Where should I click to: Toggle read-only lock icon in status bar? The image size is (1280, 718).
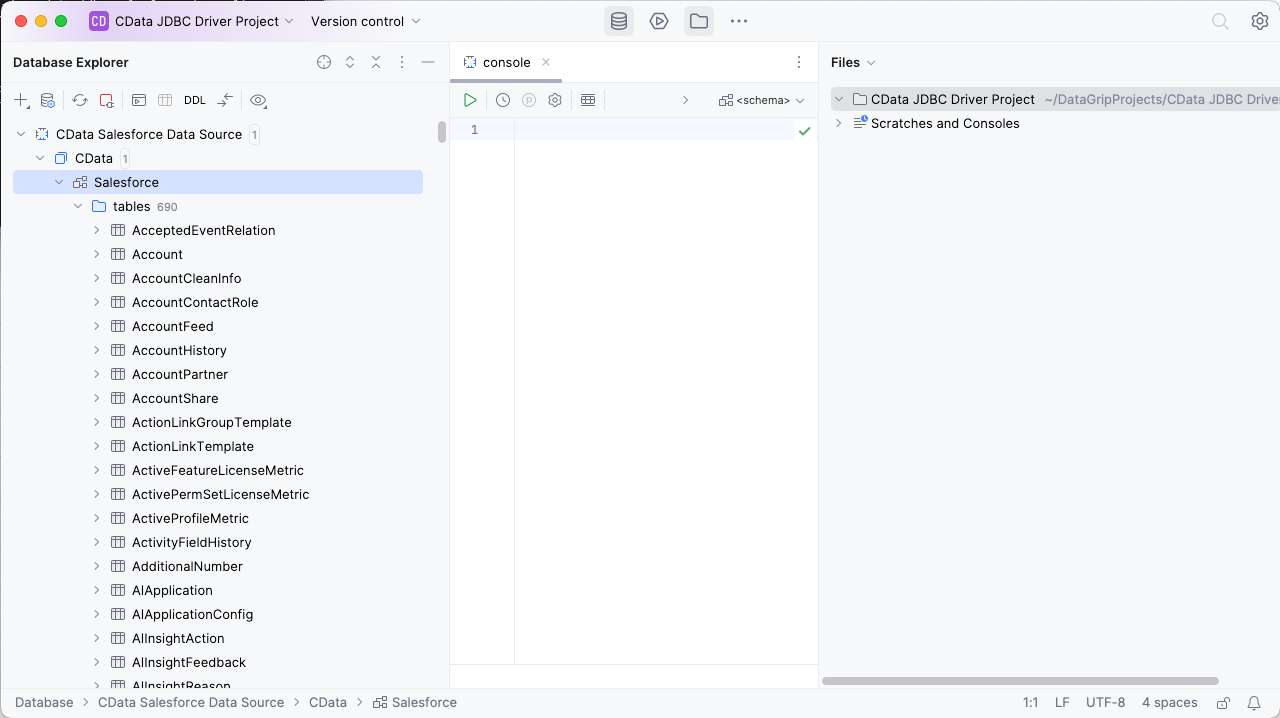click(x=1223, y=703)
